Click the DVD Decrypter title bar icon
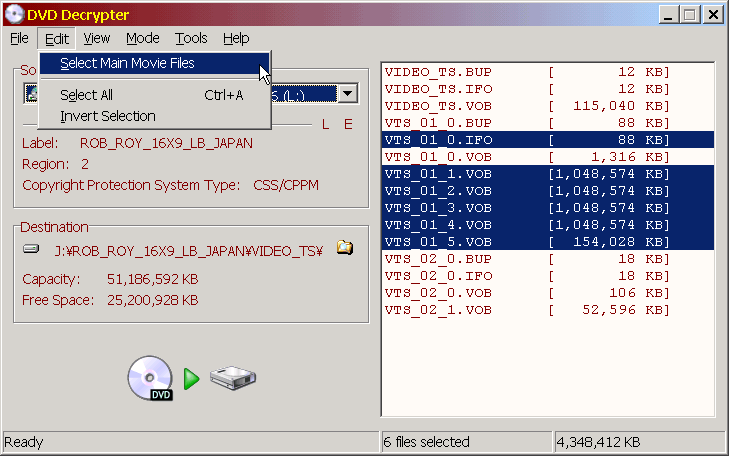729x456 pixels. pyautogui.click(x=14, y=14)
